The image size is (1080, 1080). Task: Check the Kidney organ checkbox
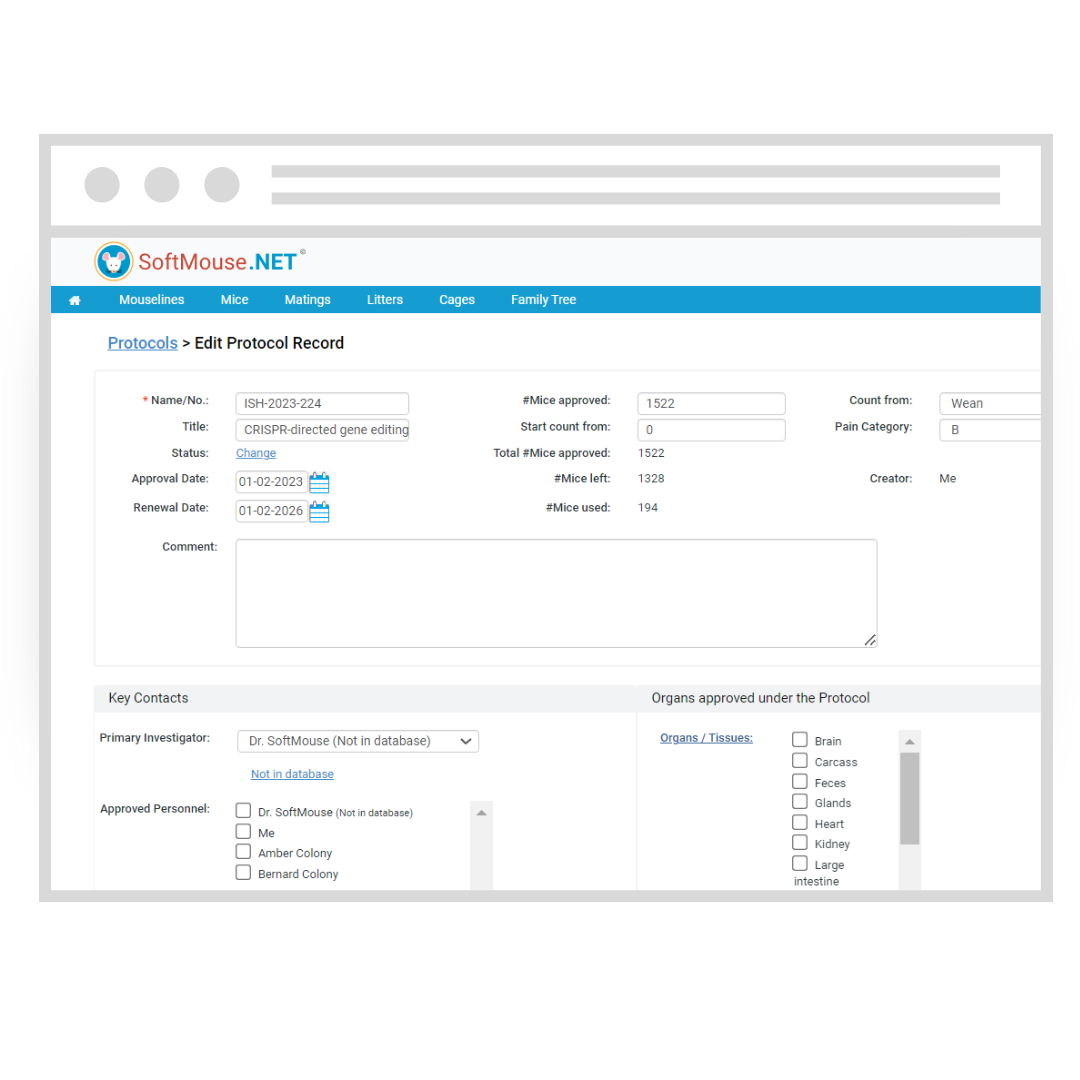point(800,842)
